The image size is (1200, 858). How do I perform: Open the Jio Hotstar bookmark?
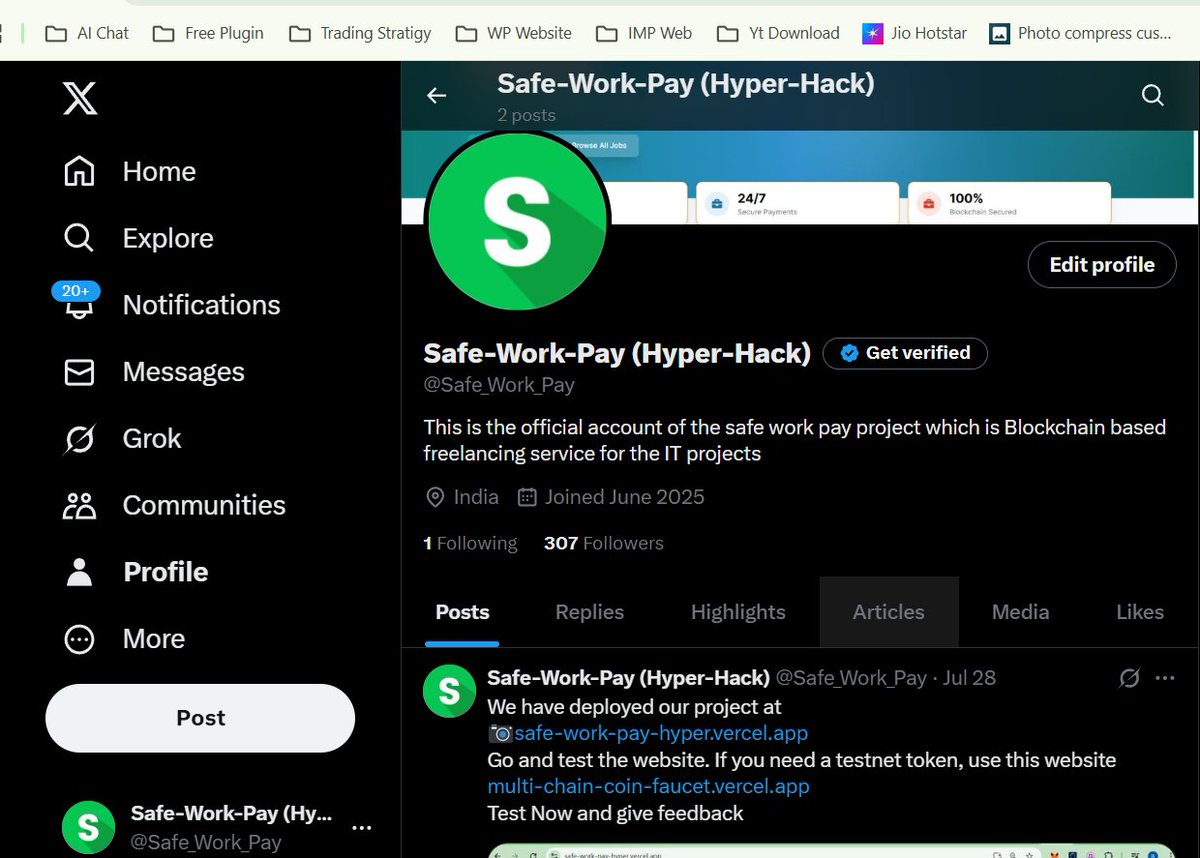[x=913, y=33]
